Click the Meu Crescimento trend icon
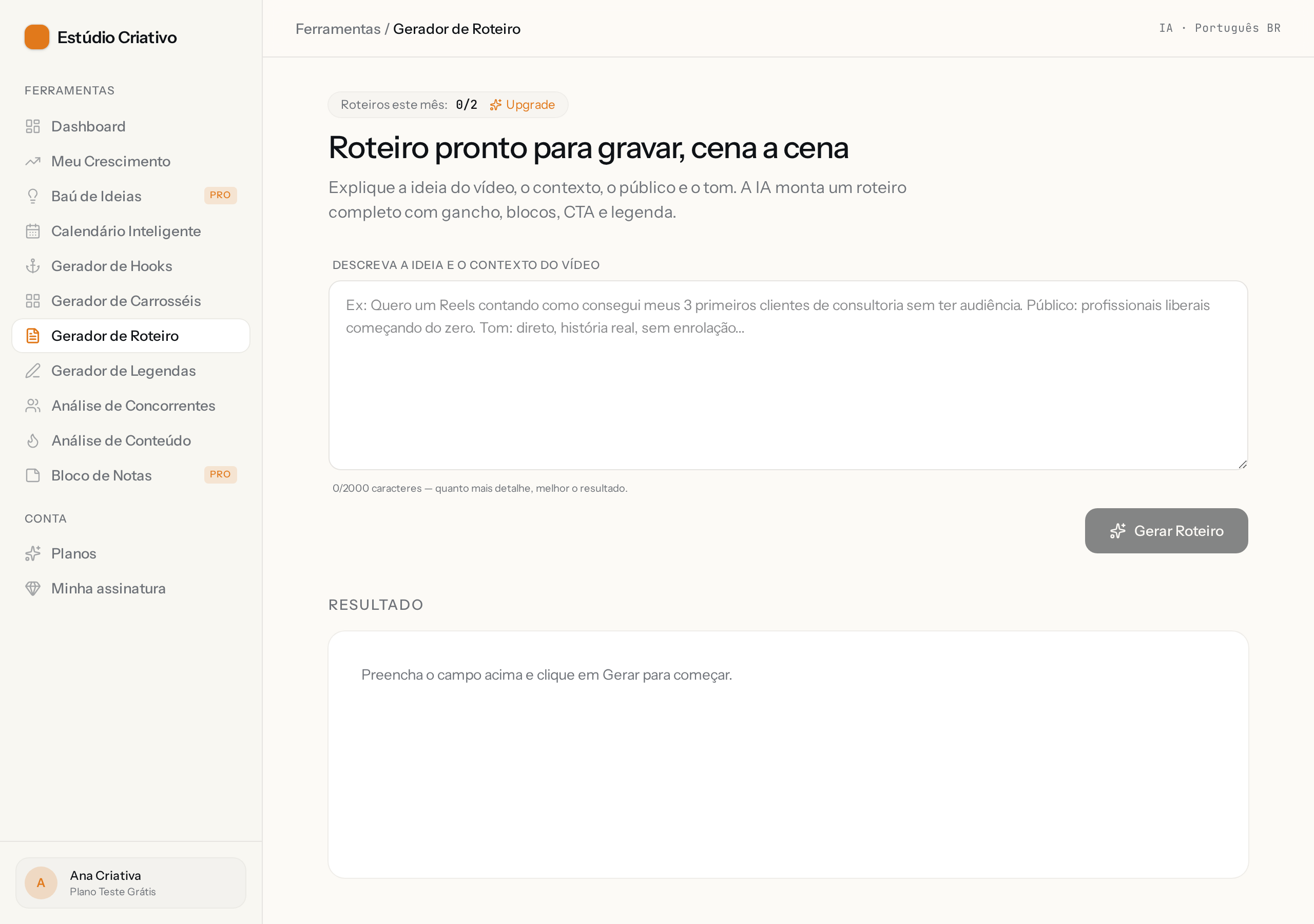The height and width of the screenshot is (924, 1314). (33, 161)
